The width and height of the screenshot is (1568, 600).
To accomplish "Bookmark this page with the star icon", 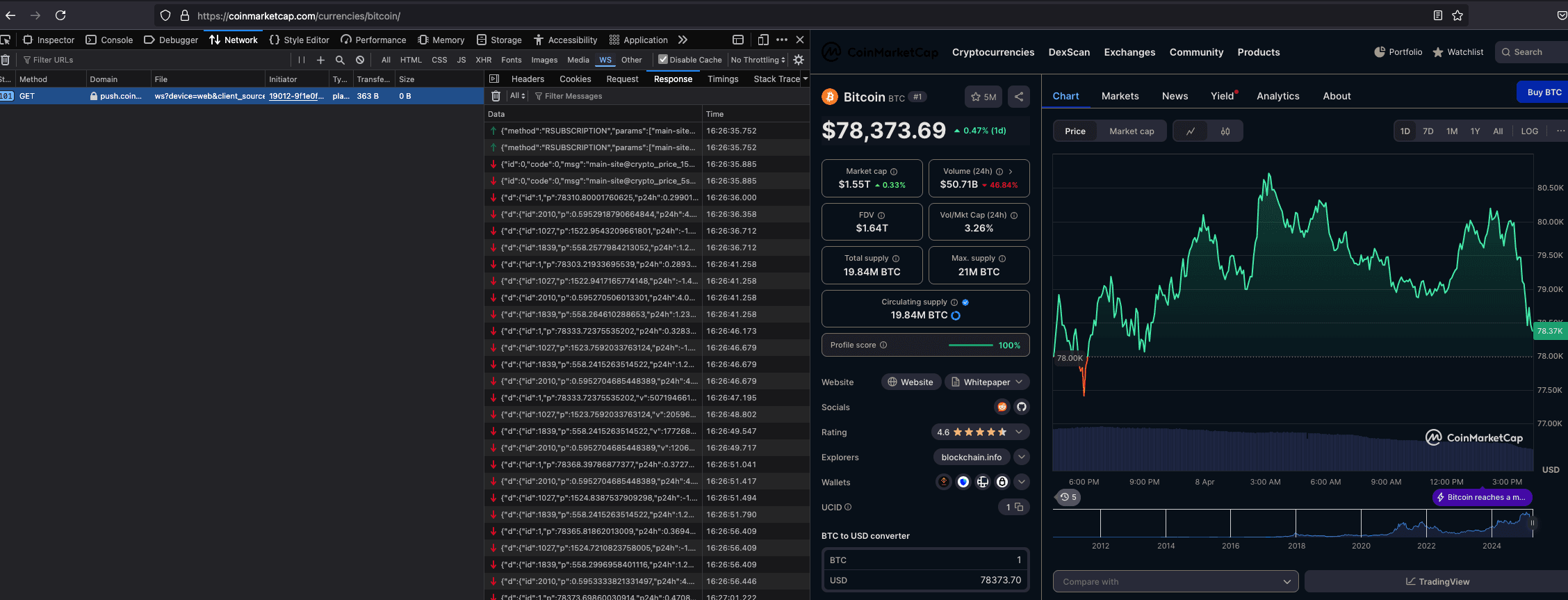I will (x=1457, y=15).
